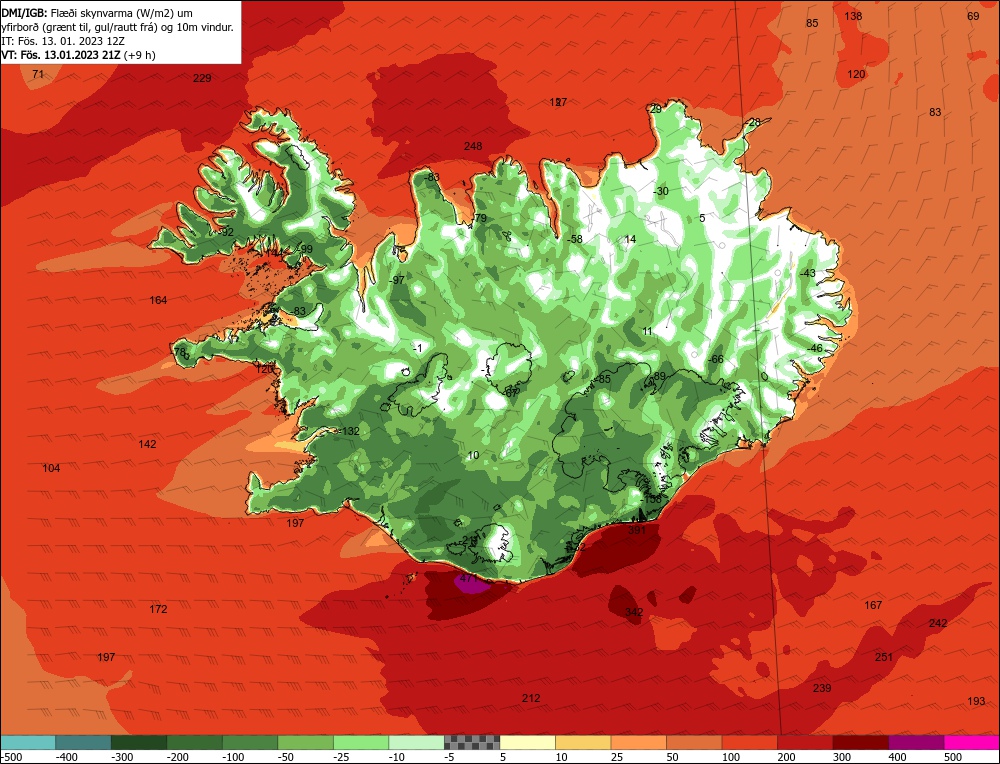Viewport: 1000px width, 764px height.
Task: Click the map value '138'
Action: 853,16
